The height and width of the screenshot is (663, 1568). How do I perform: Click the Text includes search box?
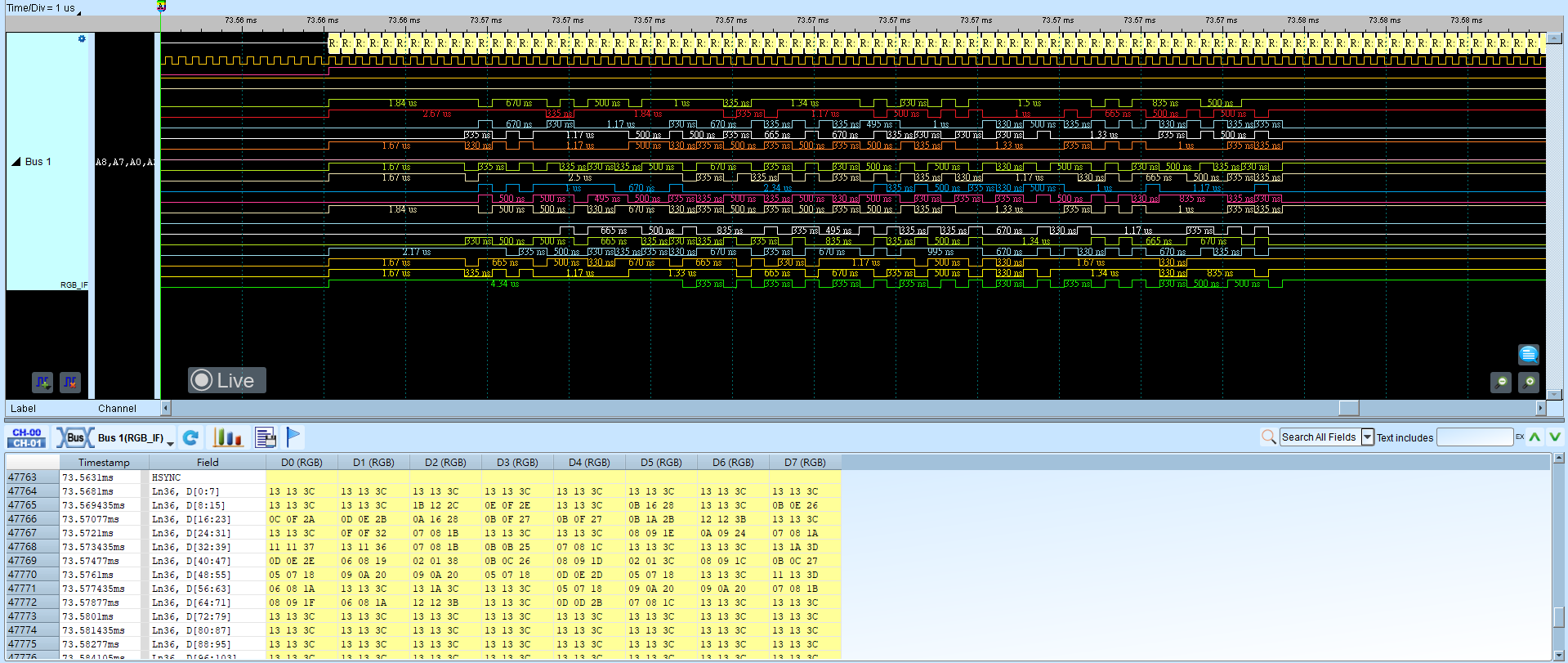click(1475, 437)
